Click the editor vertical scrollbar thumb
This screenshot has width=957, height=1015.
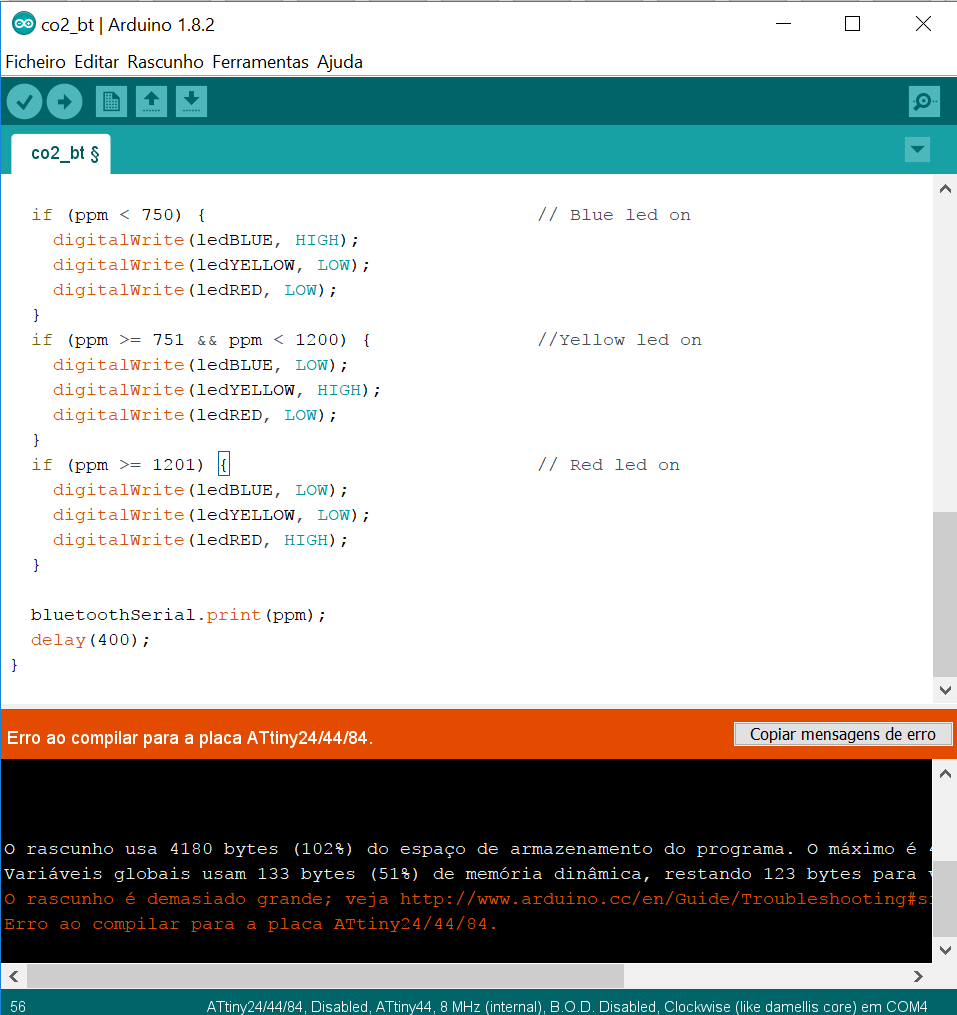click(945, 594)
